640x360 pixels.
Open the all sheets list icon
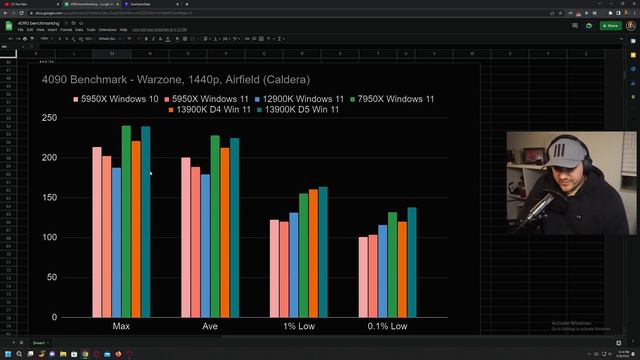22,343
